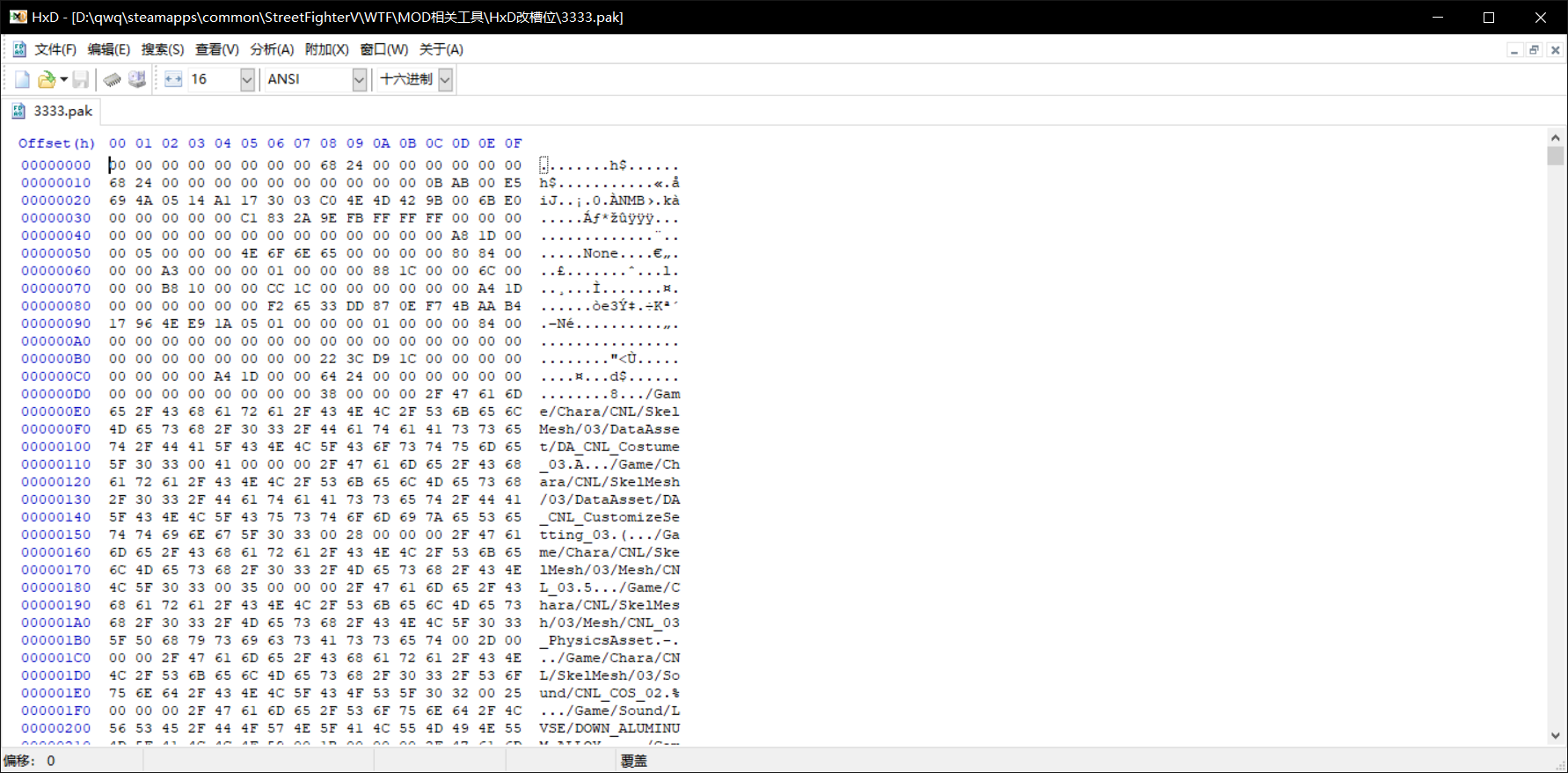Screen dimensions: 1568x773
Task: Create a new file with the blank page icon
Action: pos(22,80)
